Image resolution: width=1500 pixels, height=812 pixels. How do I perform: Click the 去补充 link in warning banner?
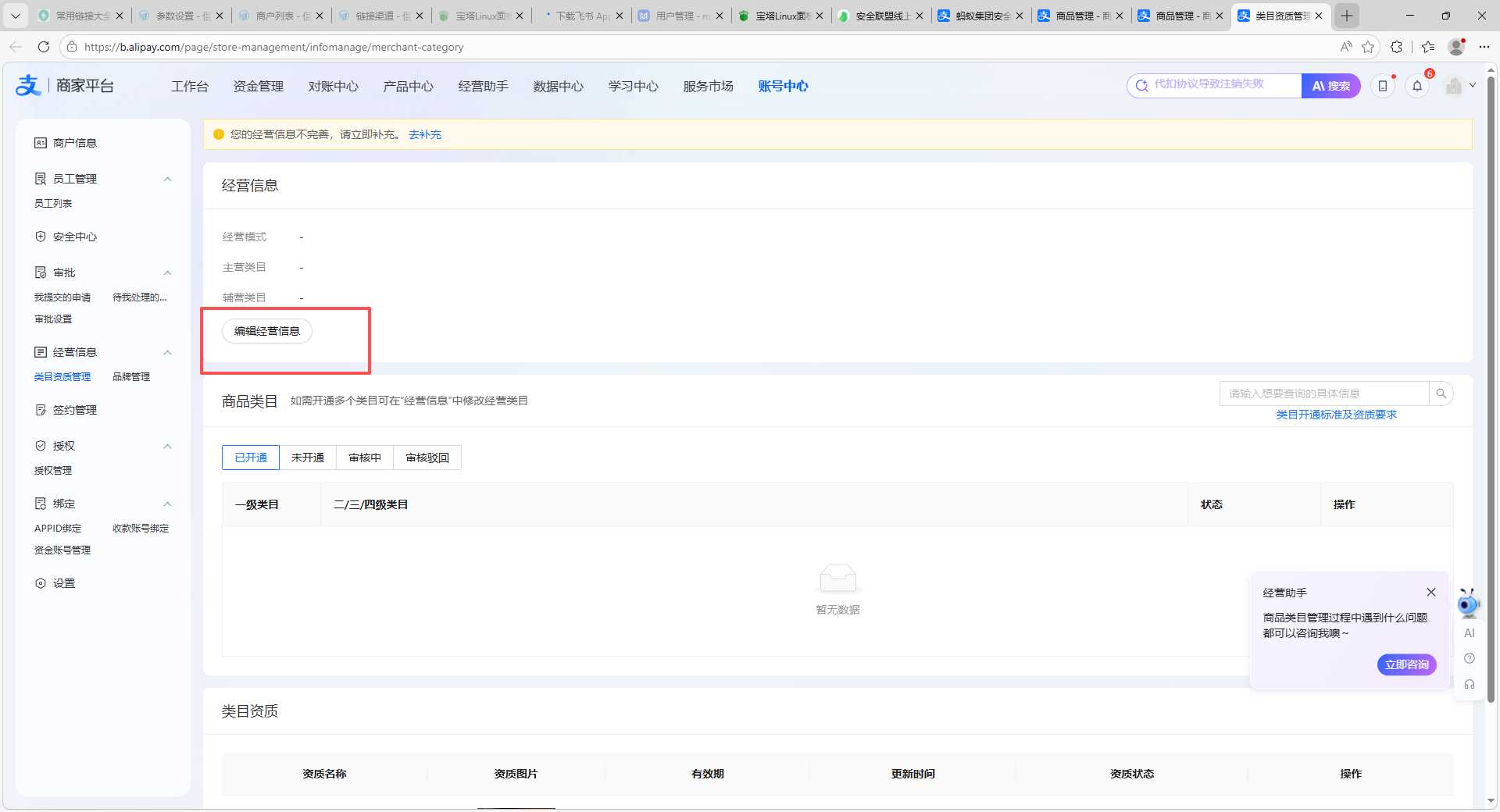424,134
